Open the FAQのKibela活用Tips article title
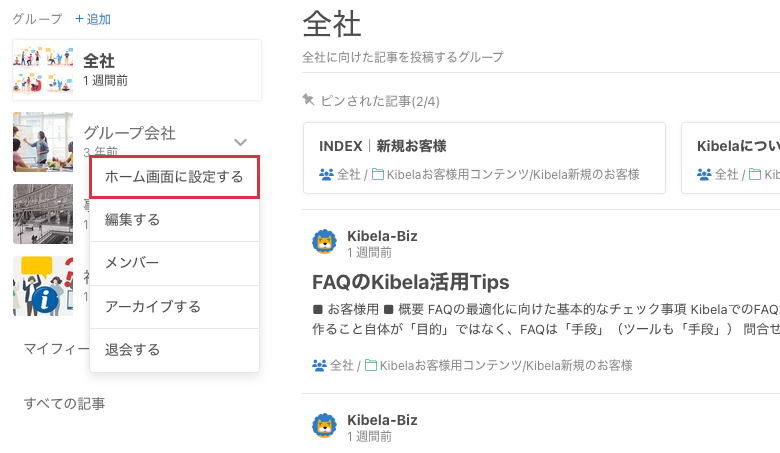The width and height of the screenshot is (780, 453). point(410,281)
